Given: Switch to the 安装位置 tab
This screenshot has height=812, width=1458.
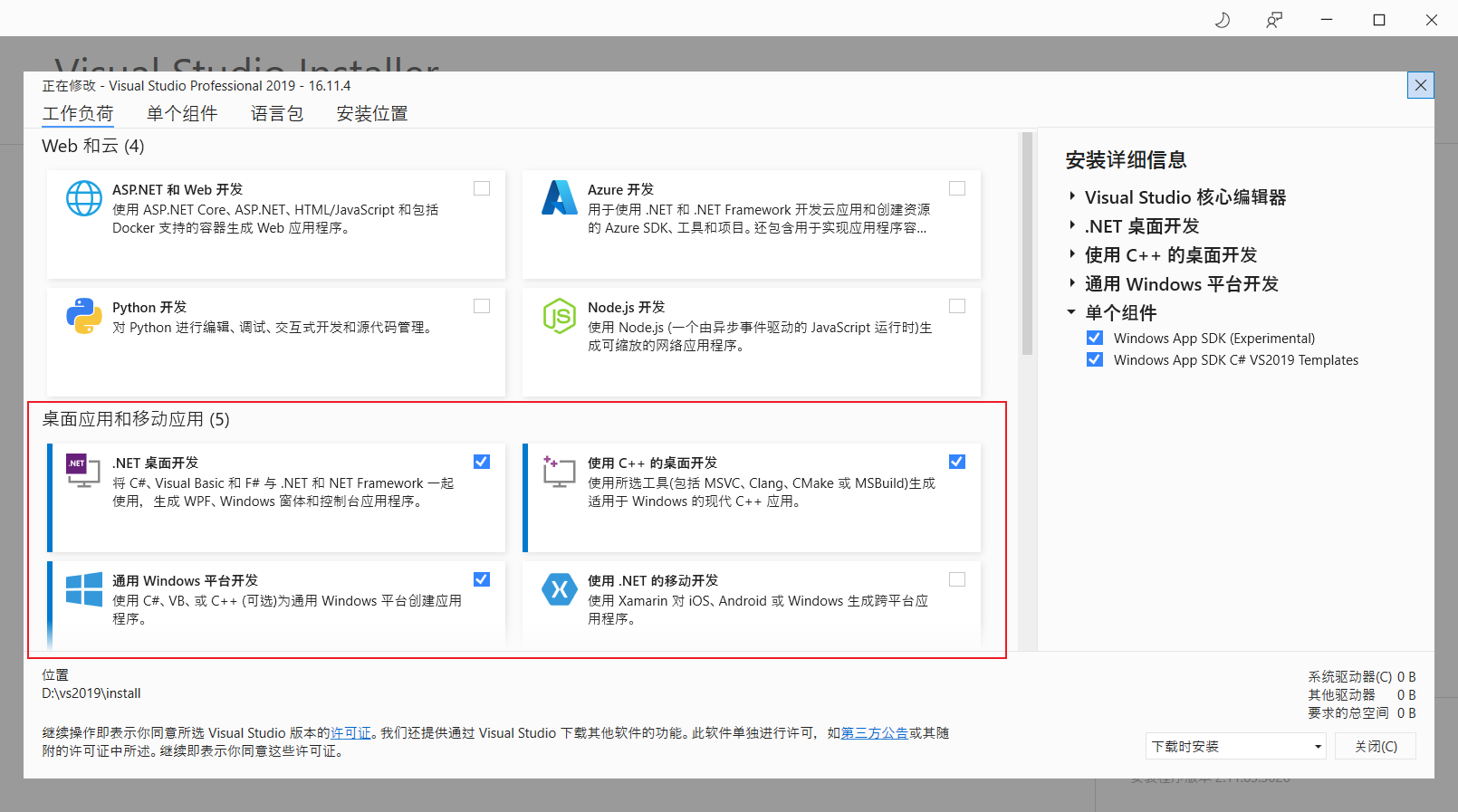Looking at the screenshot, I should click(372, 114).
